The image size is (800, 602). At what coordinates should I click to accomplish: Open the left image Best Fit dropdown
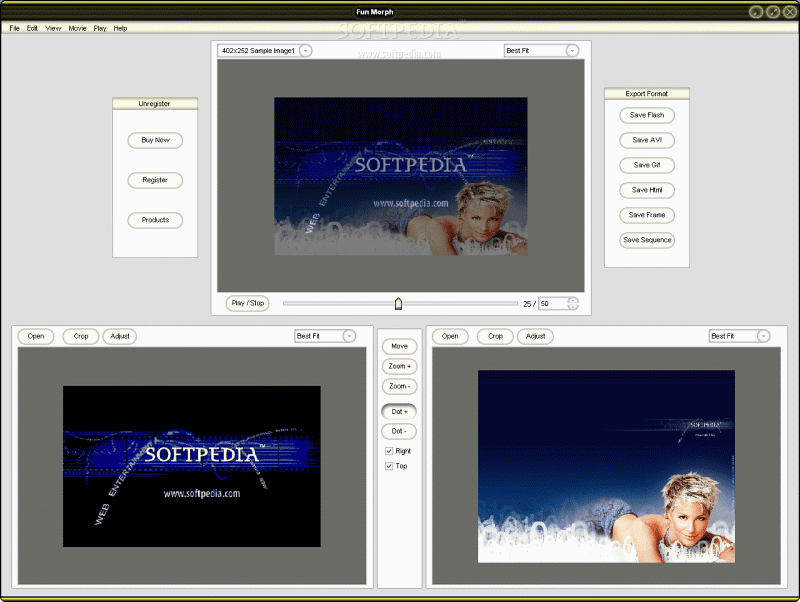pyautogui.click(x=349, y=336)
